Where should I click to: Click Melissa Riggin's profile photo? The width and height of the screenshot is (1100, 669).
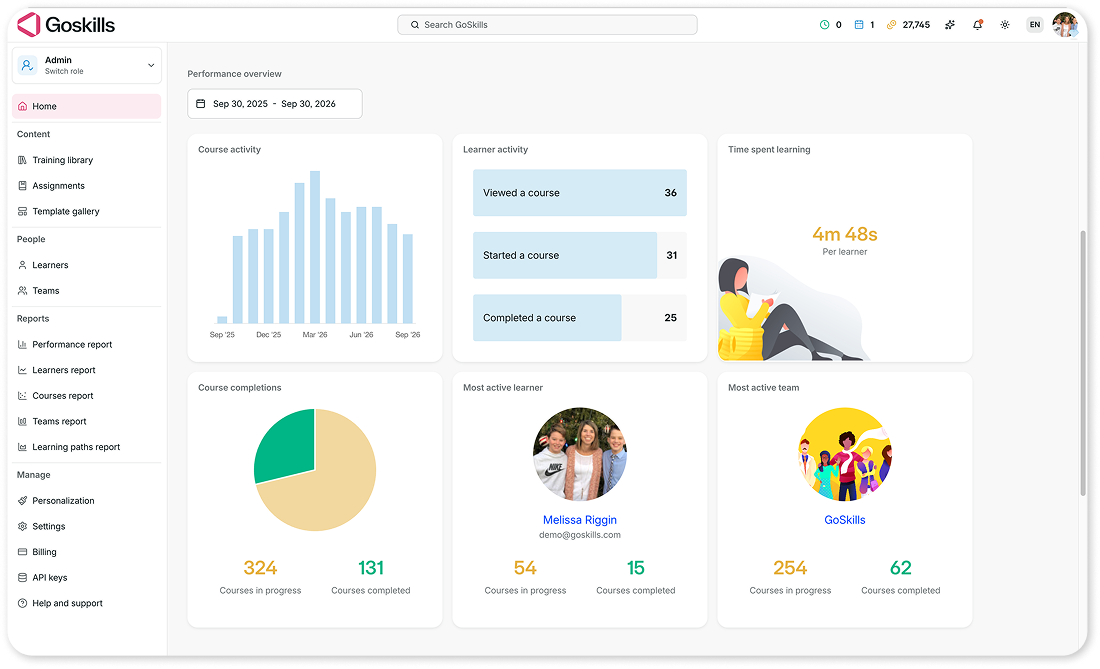(x=579, y=454)
